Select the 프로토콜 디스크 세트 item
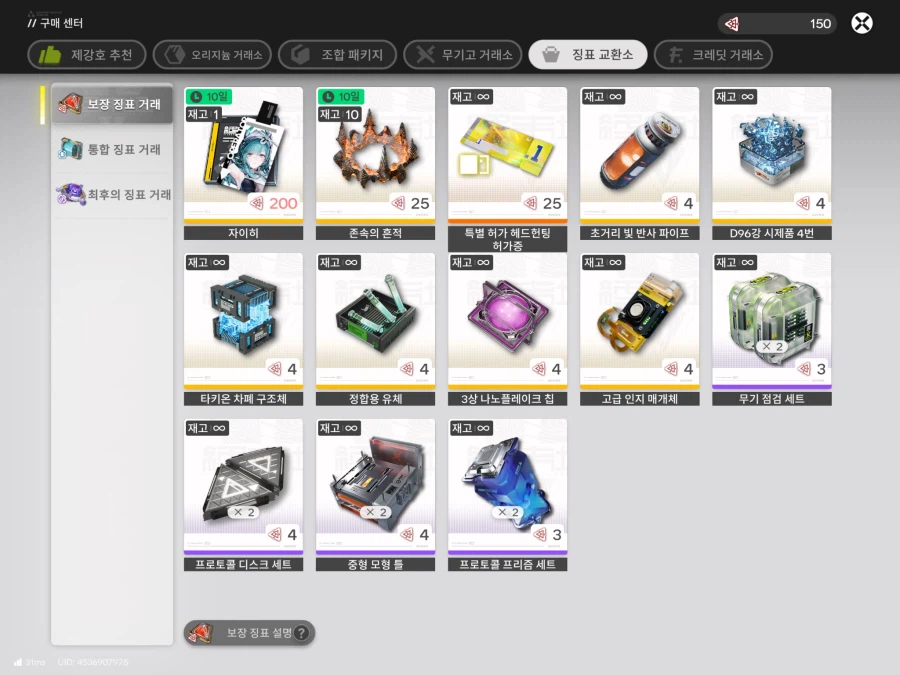This screenshot has width=900, height=675. (x=243, y=487)
